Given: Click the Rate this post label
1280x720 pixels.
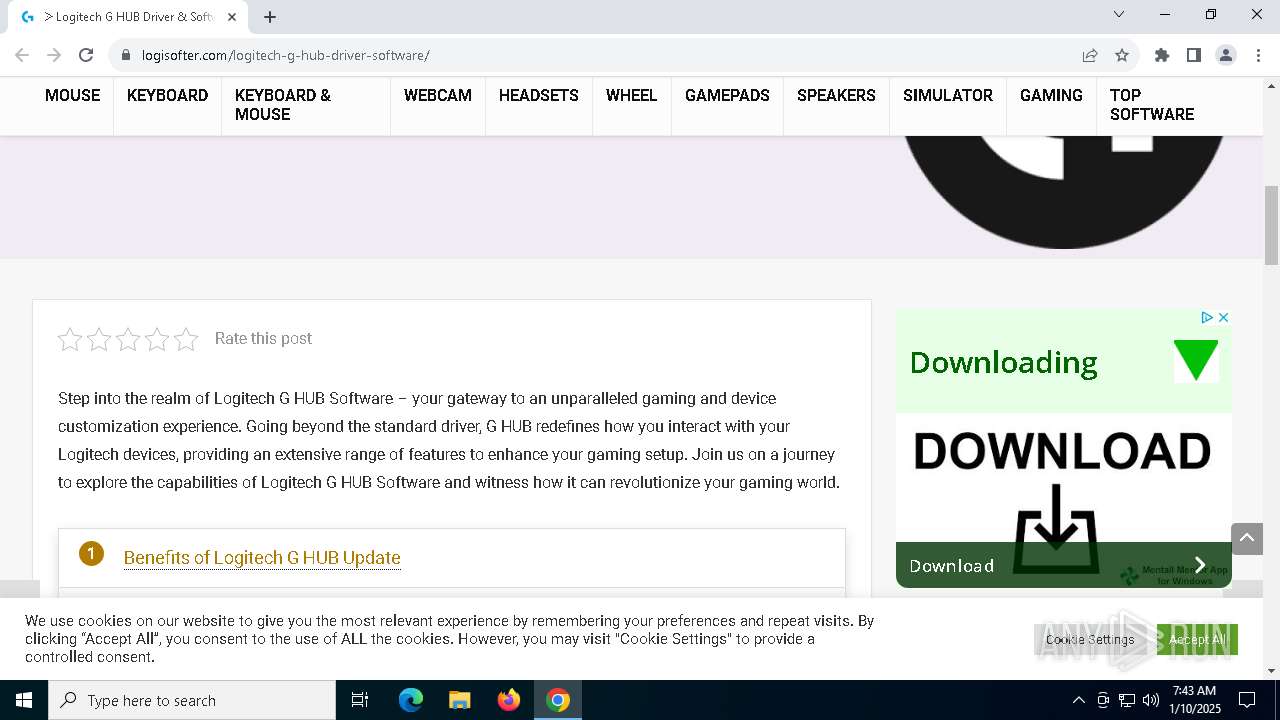Looking at the screenshot, I should (263, 339).
